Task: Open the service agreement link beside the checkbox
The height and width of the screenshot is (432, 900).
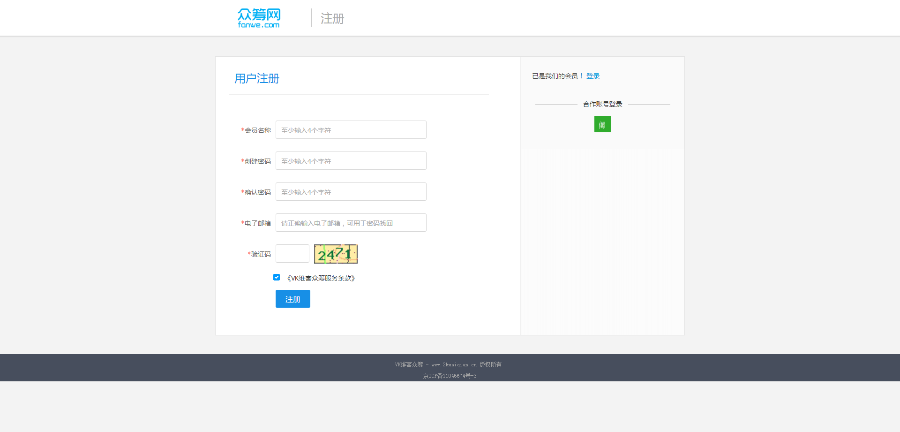Action: (321, 278)
